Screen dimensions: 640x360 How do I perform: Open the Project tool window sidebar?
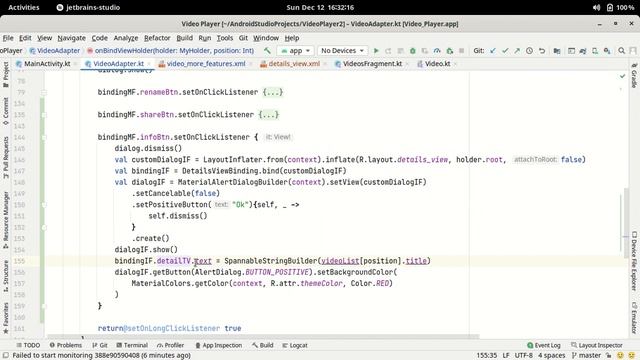(6, 75)
